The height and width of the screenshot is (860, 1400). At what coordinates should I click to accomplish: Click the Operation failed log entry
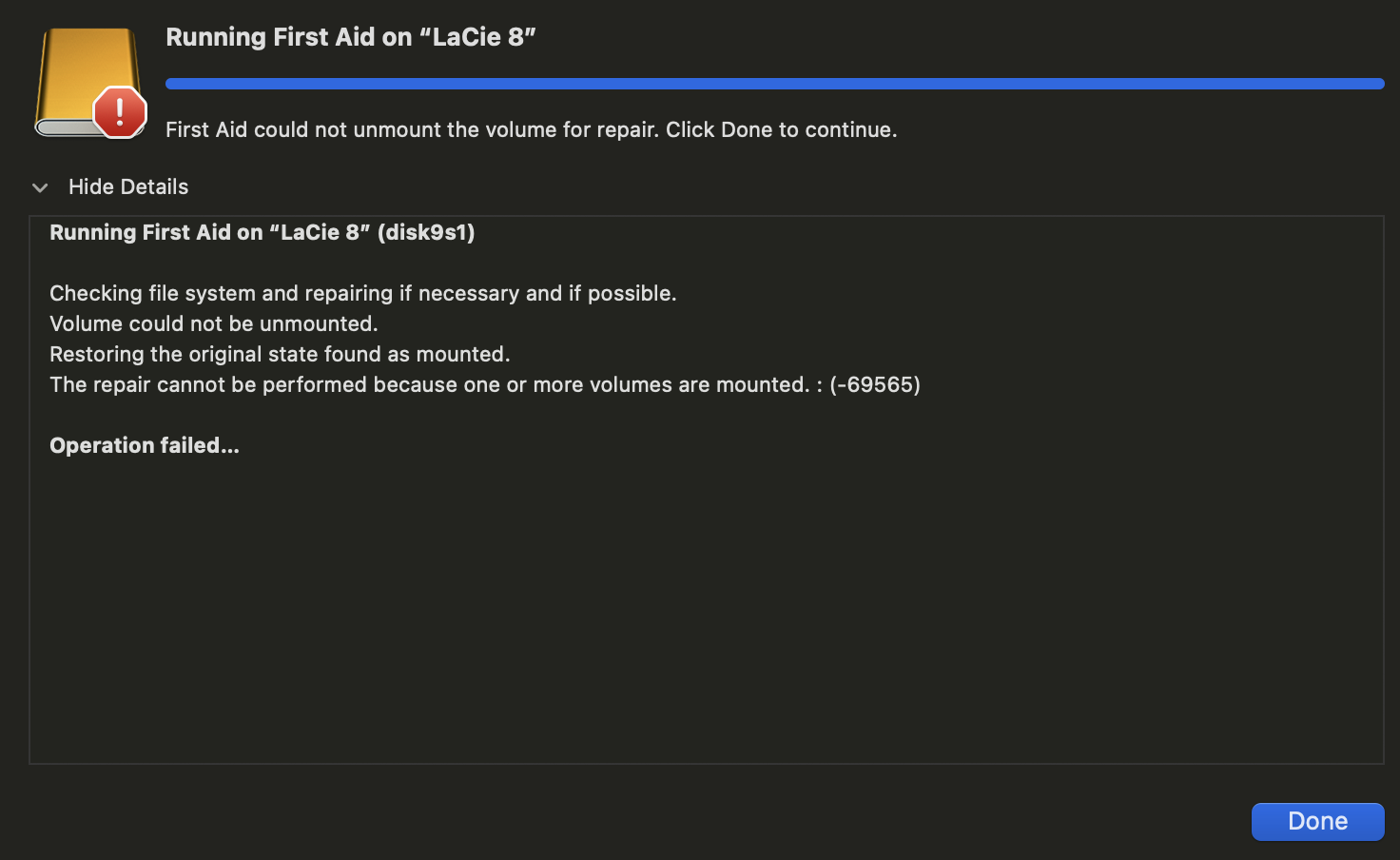(144, 444)
